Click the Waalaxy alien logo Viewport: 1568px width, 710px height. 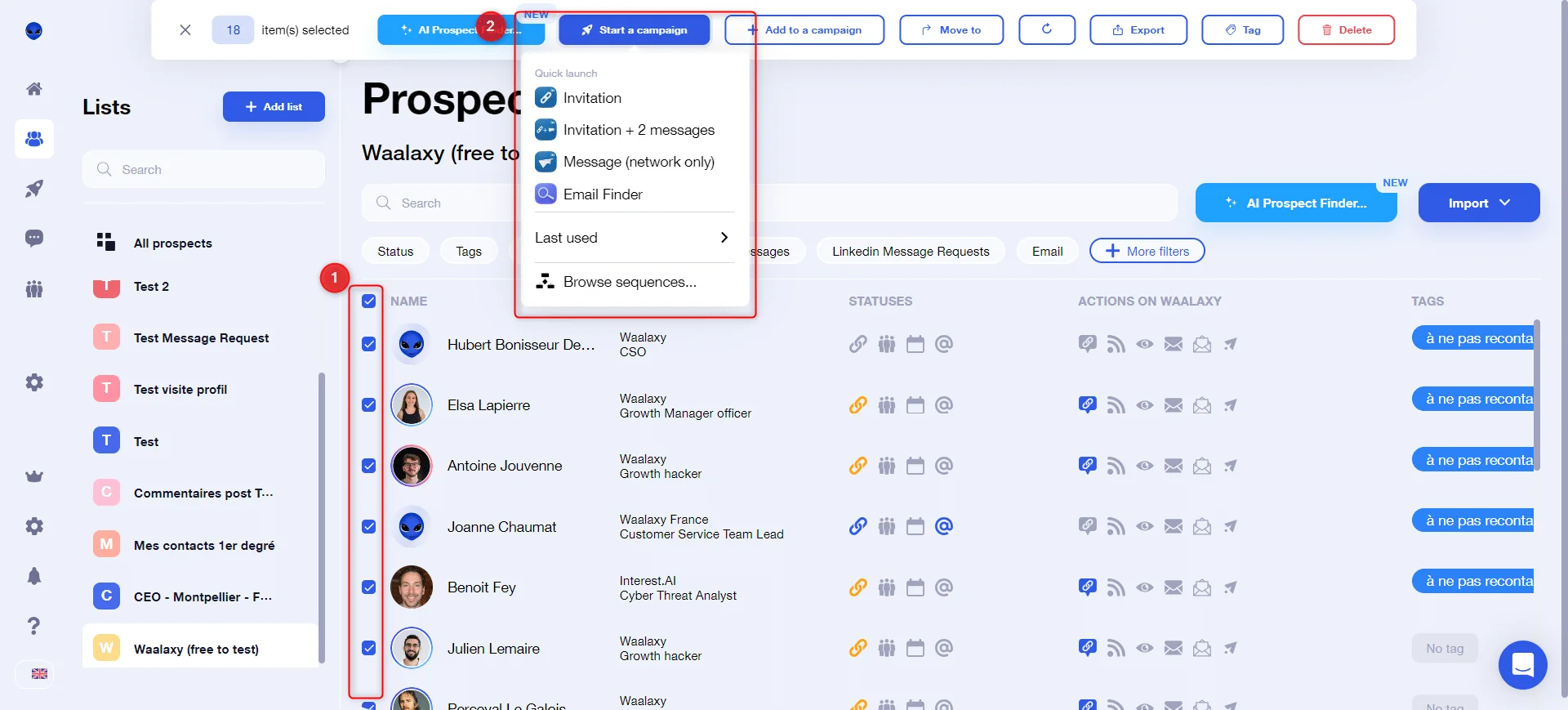point(33,31)
